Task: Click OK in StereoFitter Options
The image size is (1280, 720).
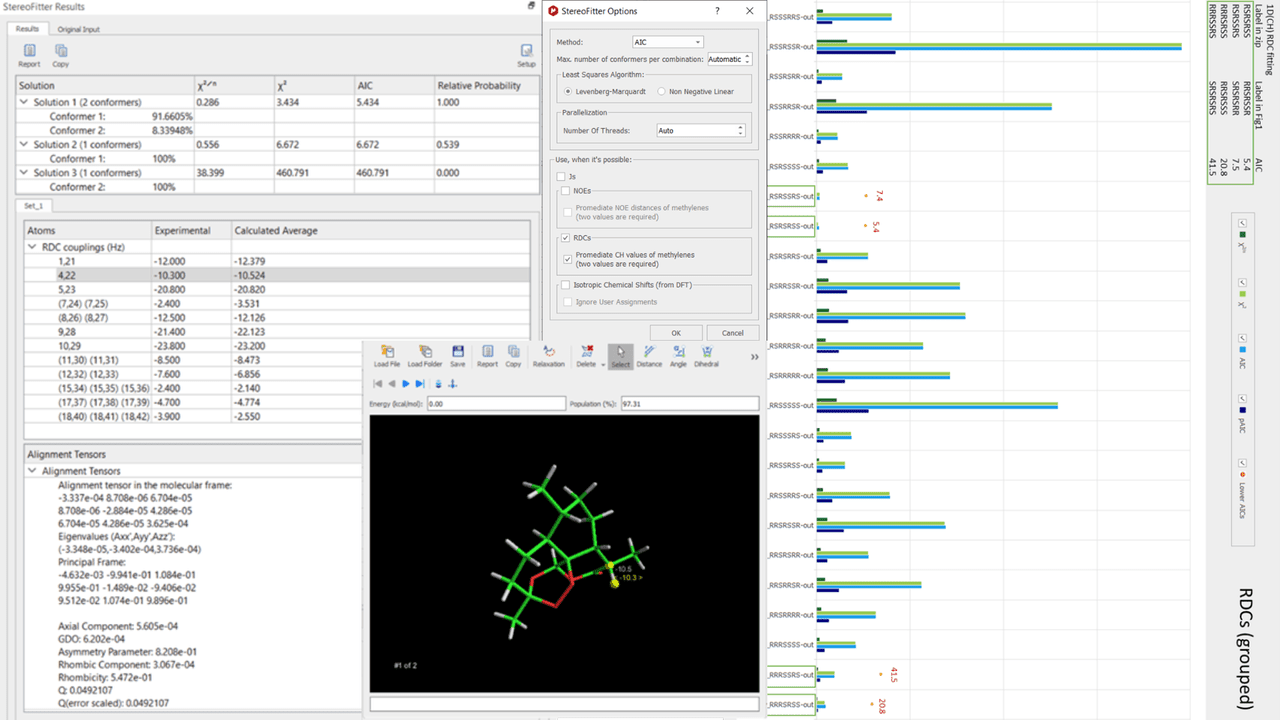Action: (676, 333)
